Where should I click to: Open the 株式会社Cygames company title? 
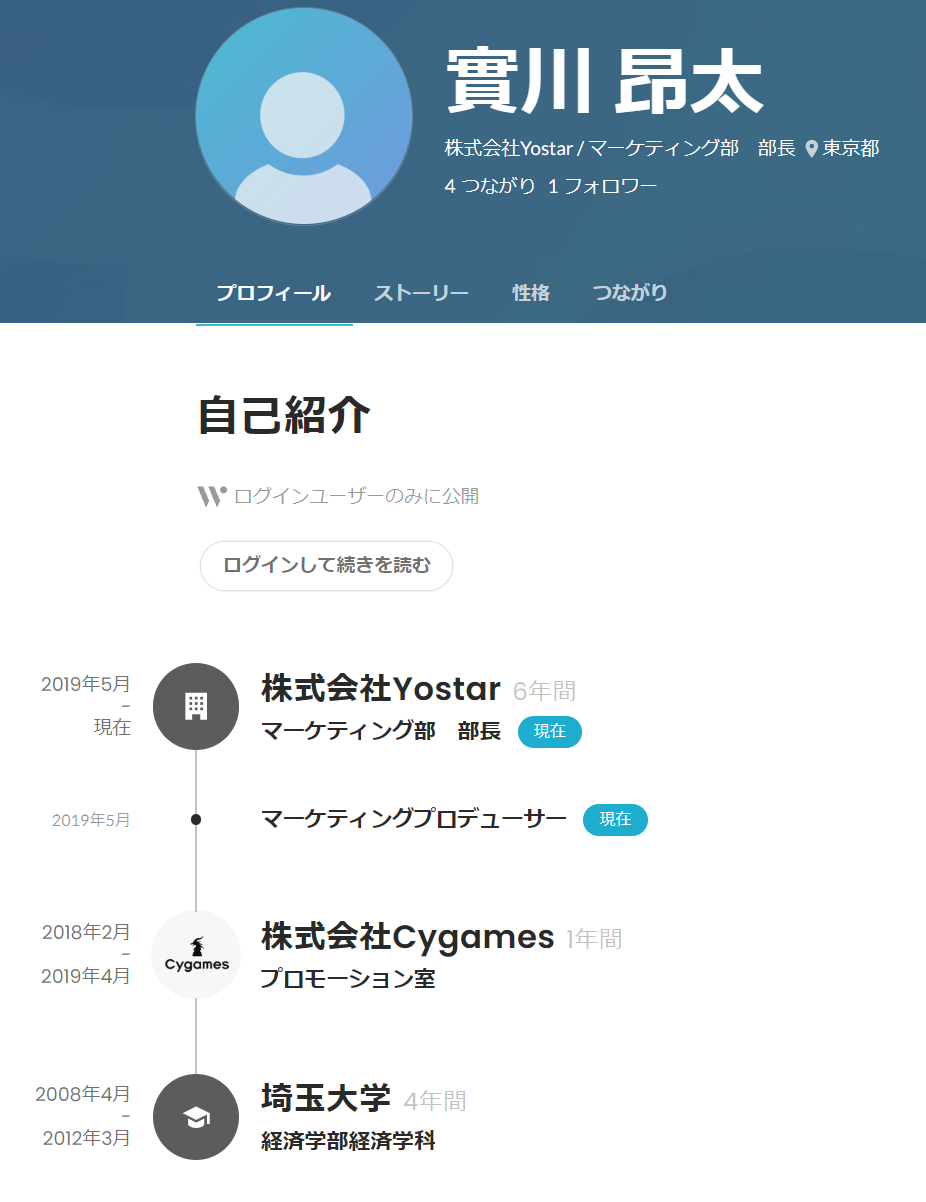[407, 937]
